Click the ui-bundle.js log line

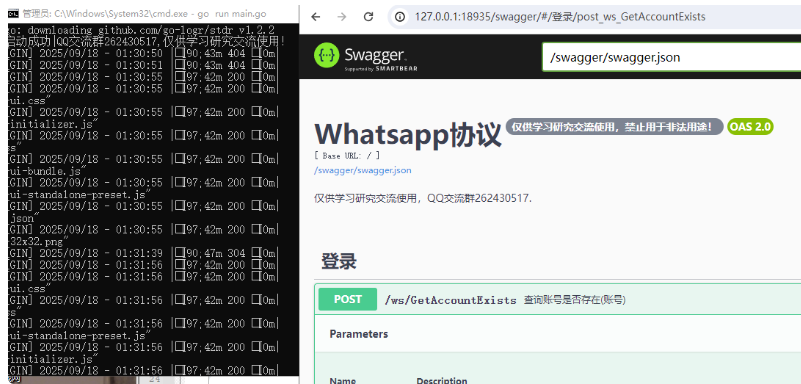[x=48, y=171]
